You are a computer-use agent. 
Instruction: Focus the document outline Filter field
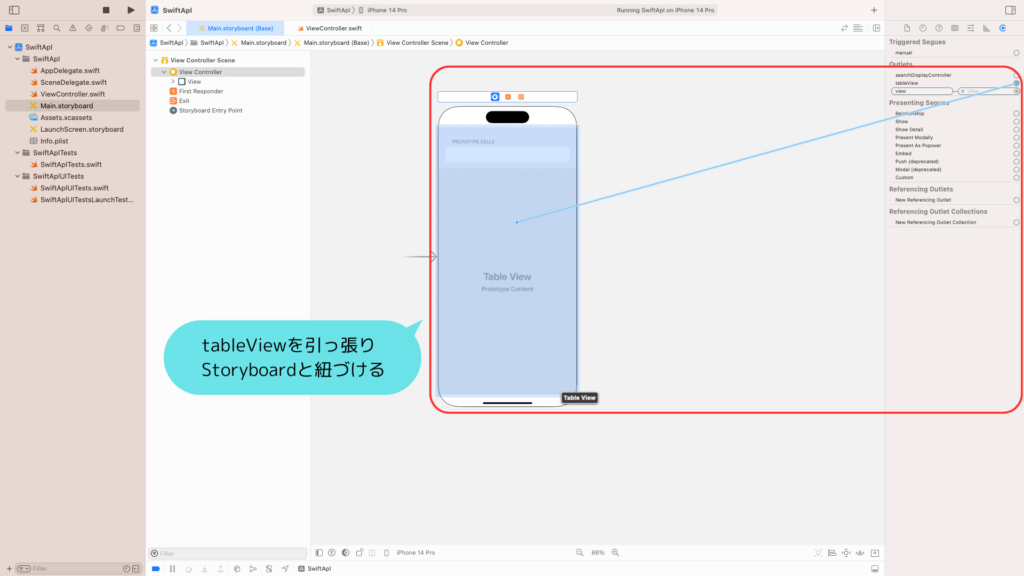coord(228,553)
